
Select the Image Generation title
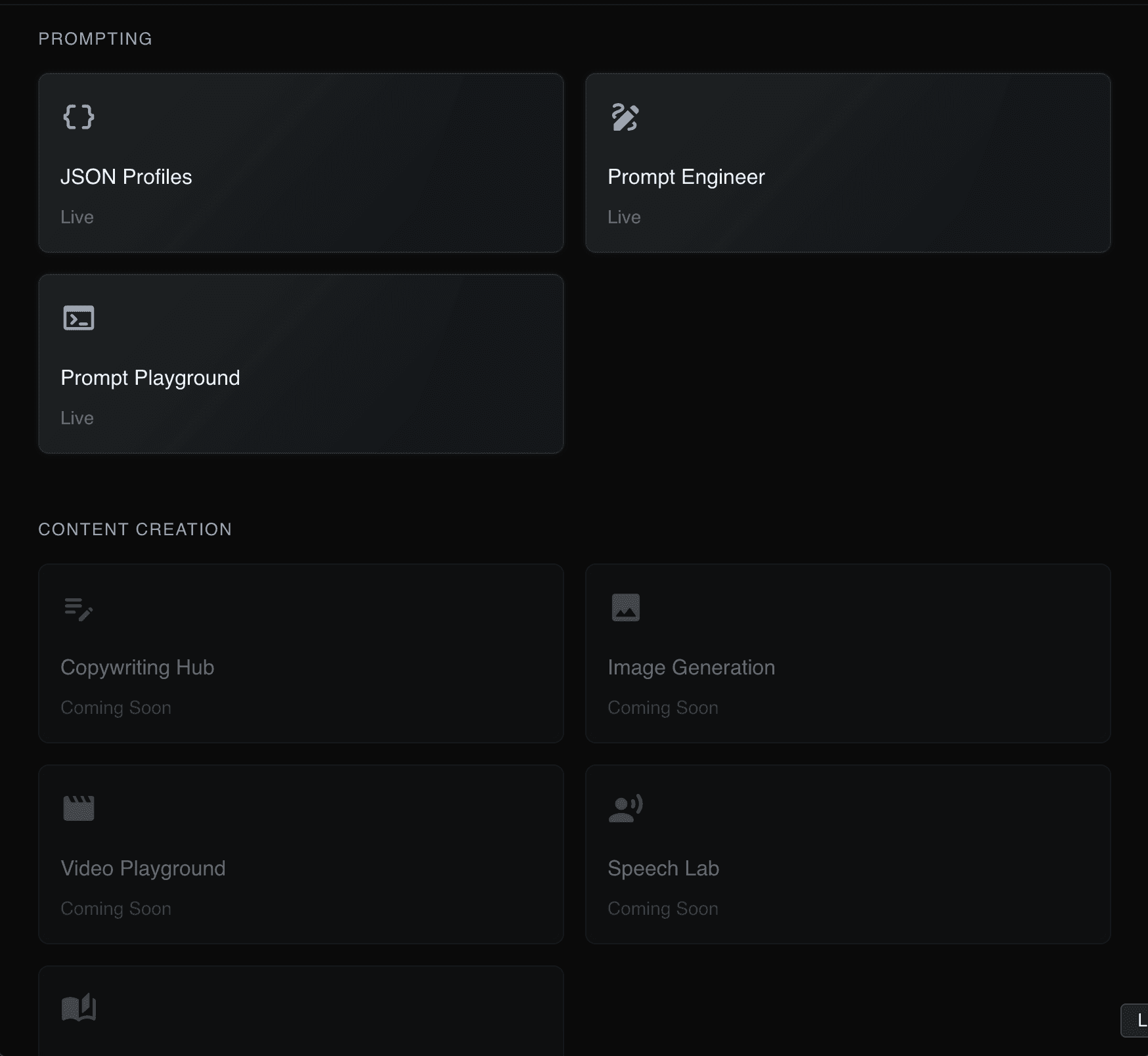pos(692,667)
